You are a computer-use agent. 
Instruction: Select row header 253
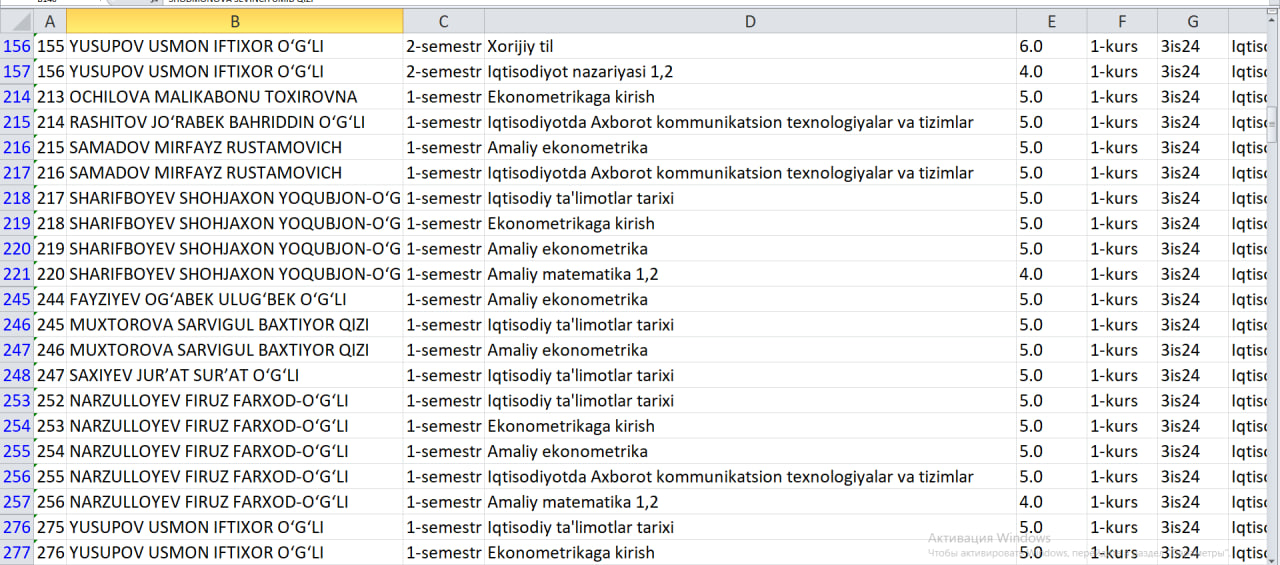[17, 401]
